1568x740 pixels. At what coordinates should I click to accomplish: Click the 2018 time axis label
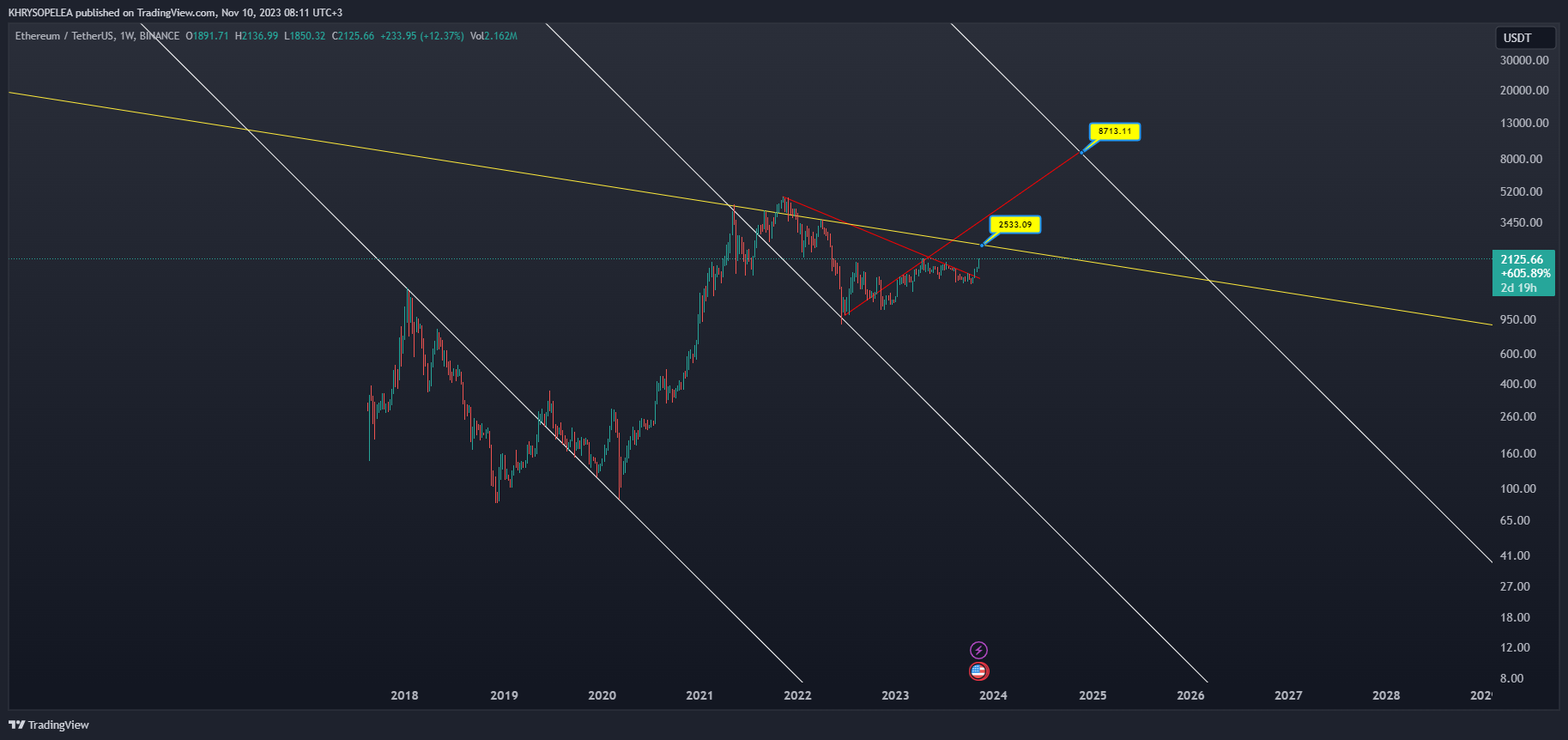[x=404, y=695]
